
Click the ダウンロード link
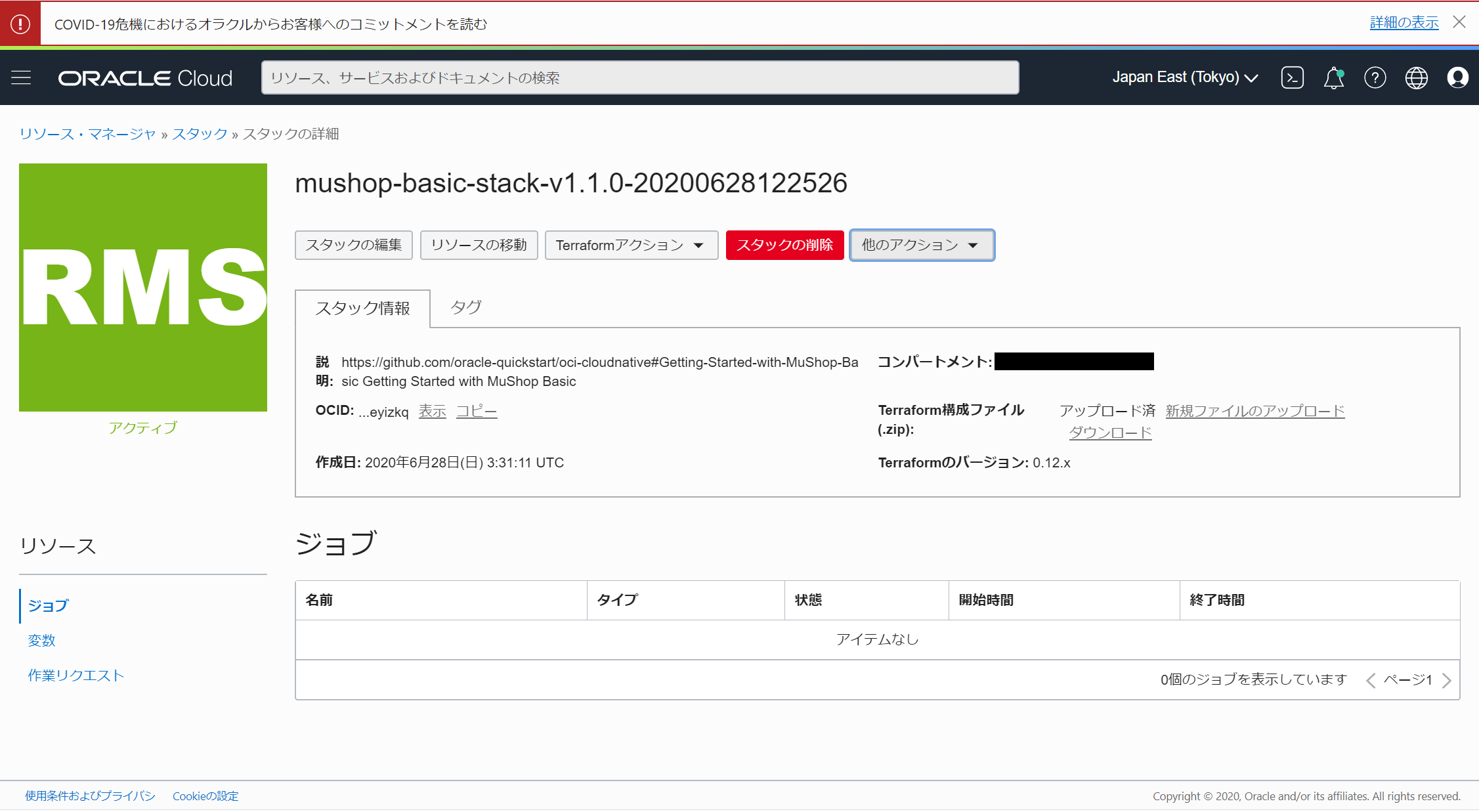click(1110, 433)
